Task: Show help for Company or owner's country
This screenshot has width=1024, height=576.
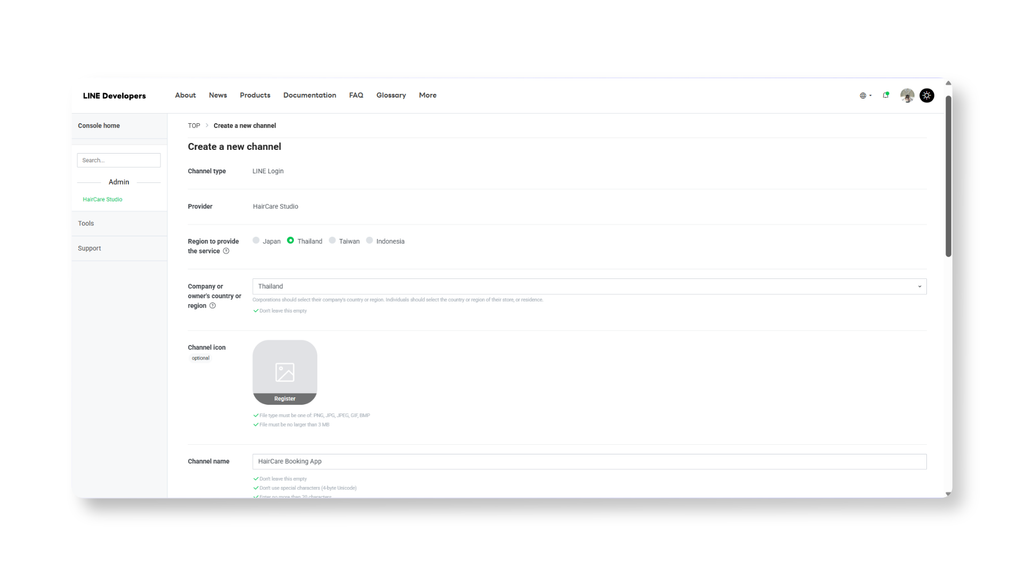Action: point(212,306)
